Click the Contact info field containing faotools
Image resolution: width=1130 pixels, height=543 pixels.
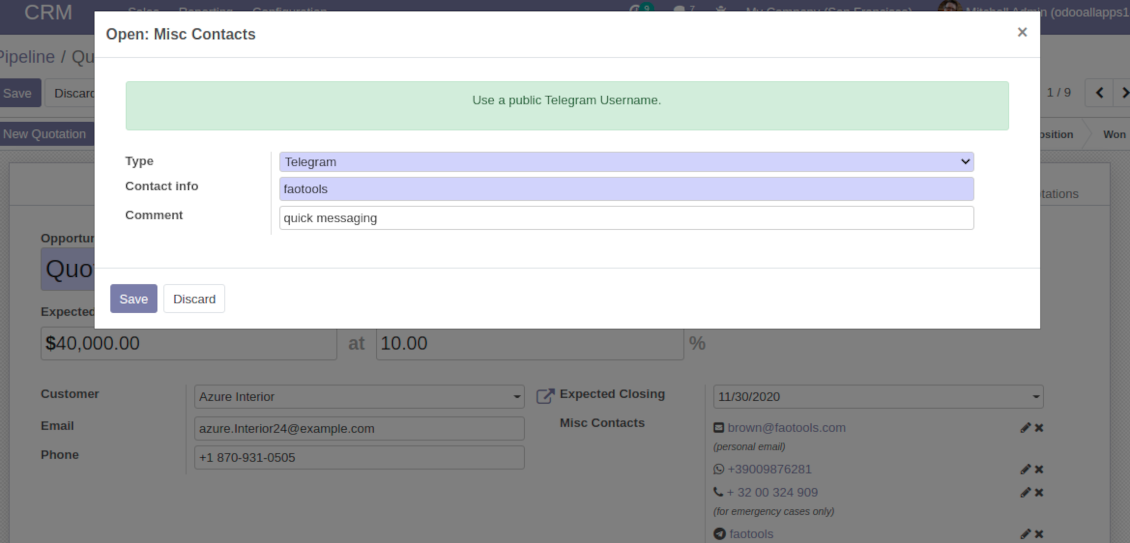(626, 189)
